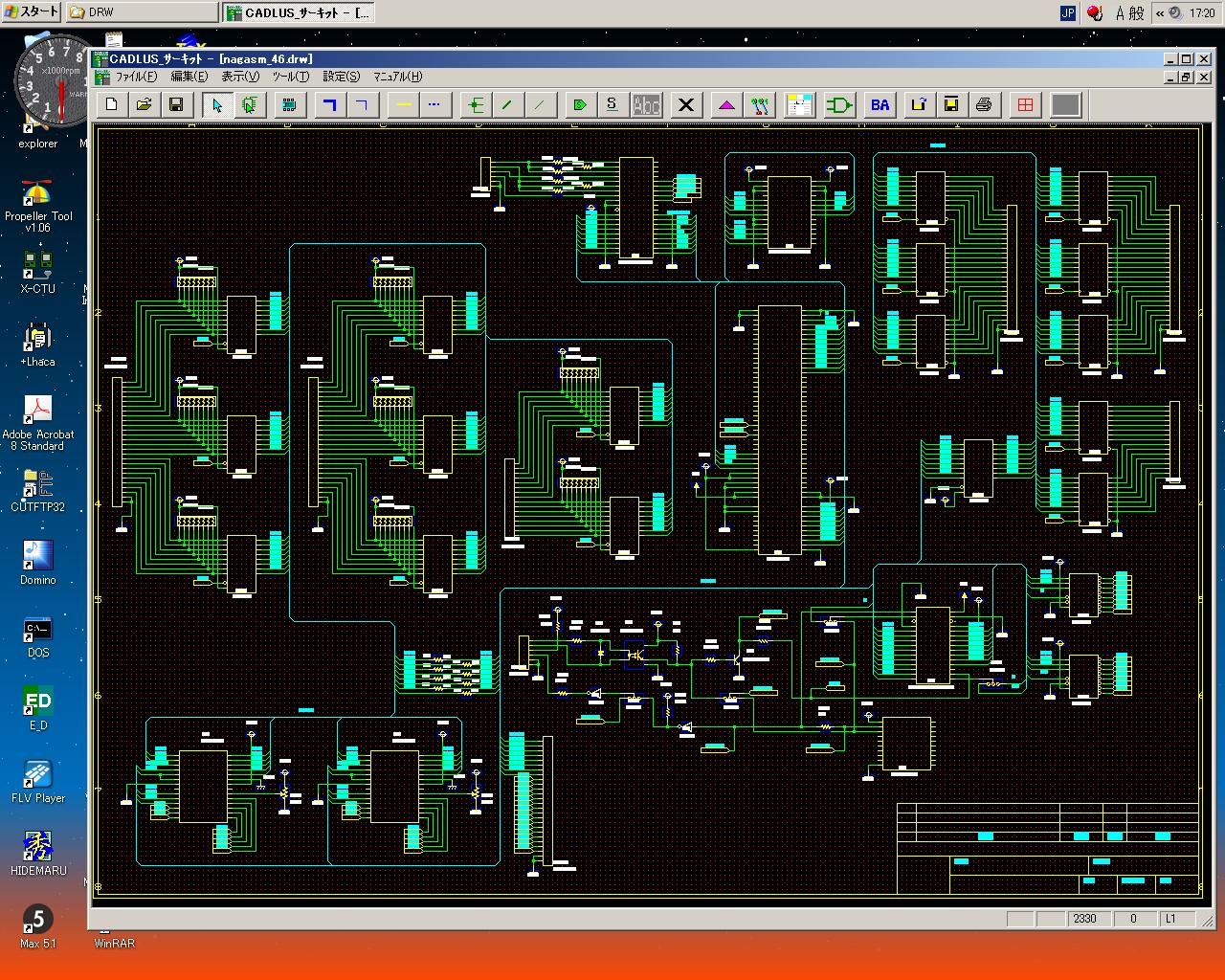Toggle the red grid display icon

point(1026,105)
